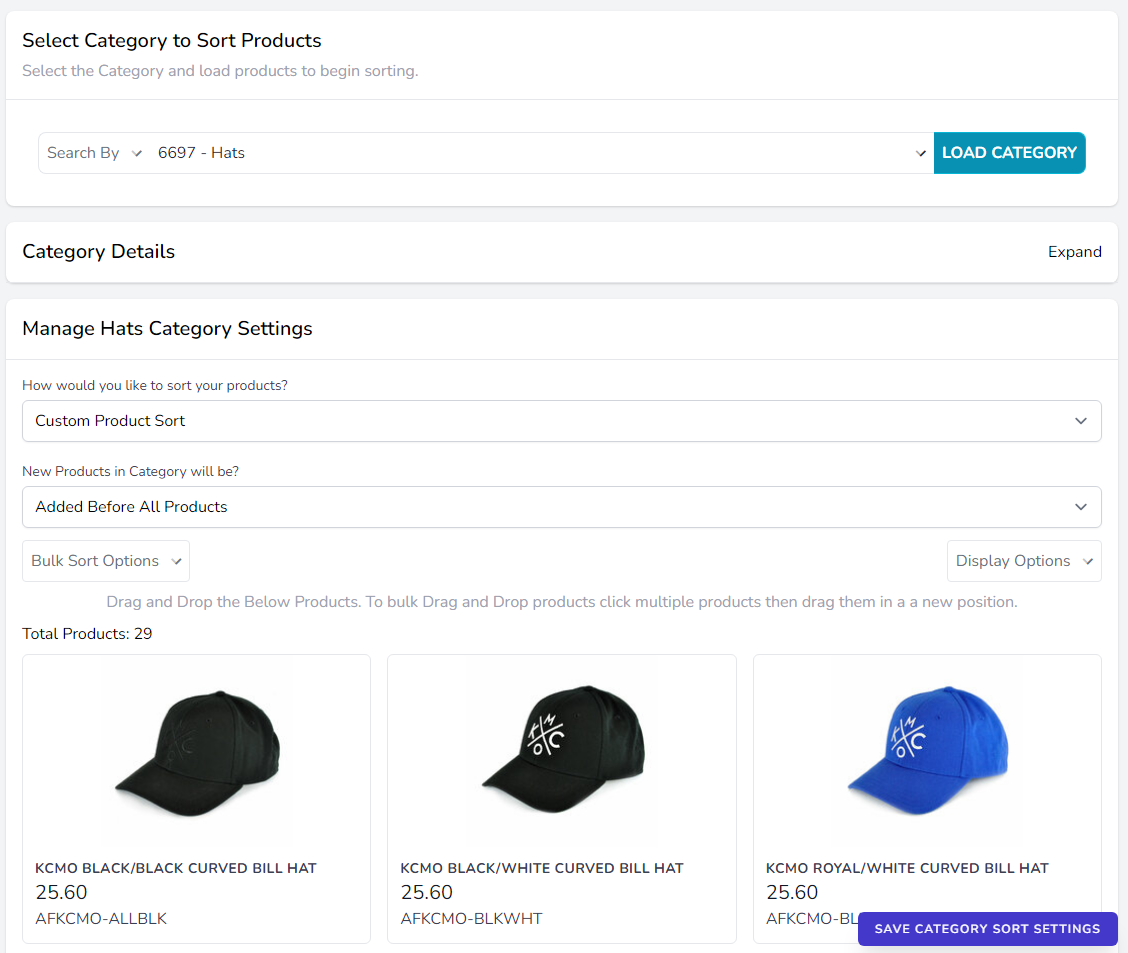1128x953 pixels.
Task: Select the black/black curved bill hat image
Action: pyautogui.click(x=197, y=750)
